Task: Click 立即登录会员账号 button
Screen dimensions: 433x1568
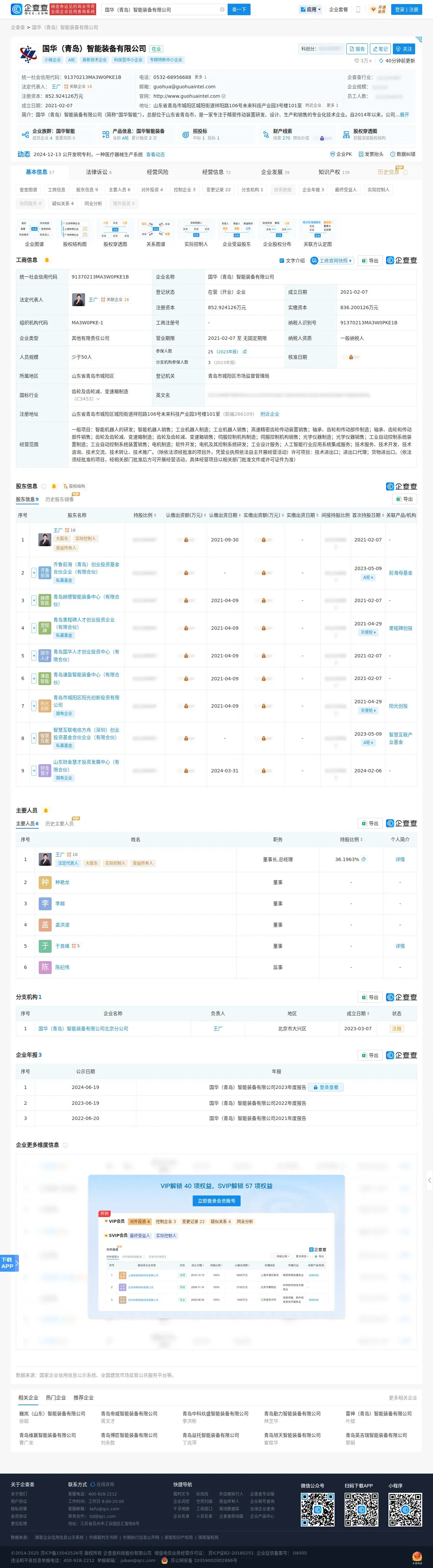Action: point(216,1201)
